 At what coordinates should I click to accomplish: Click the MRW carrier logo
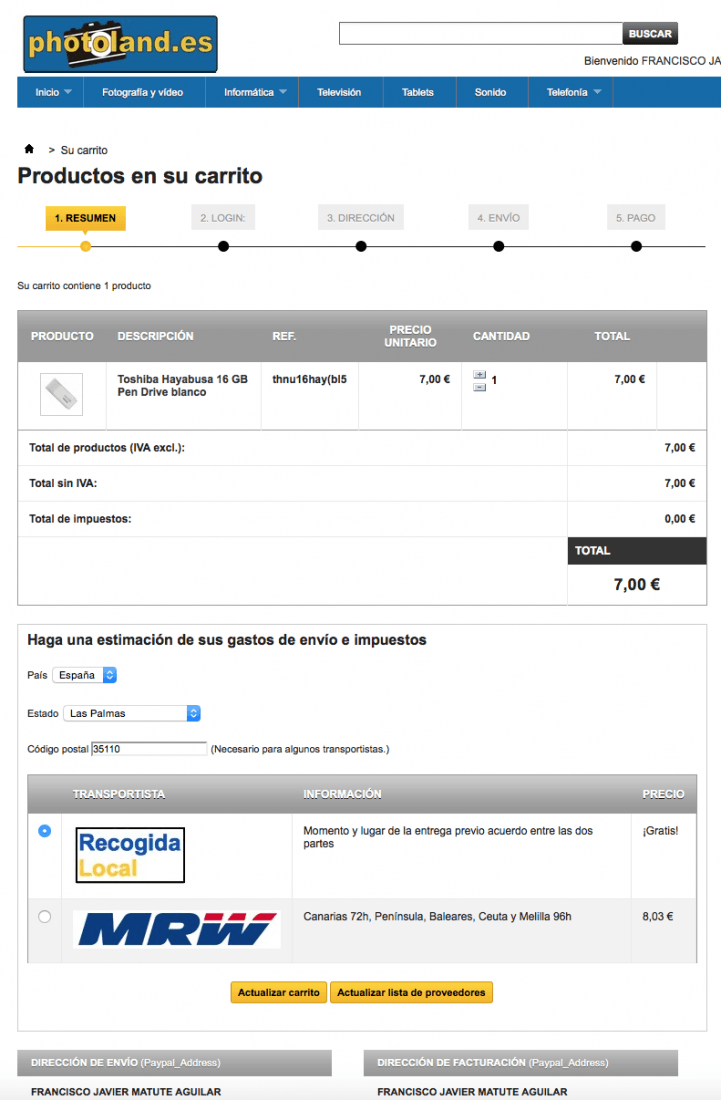177,929
